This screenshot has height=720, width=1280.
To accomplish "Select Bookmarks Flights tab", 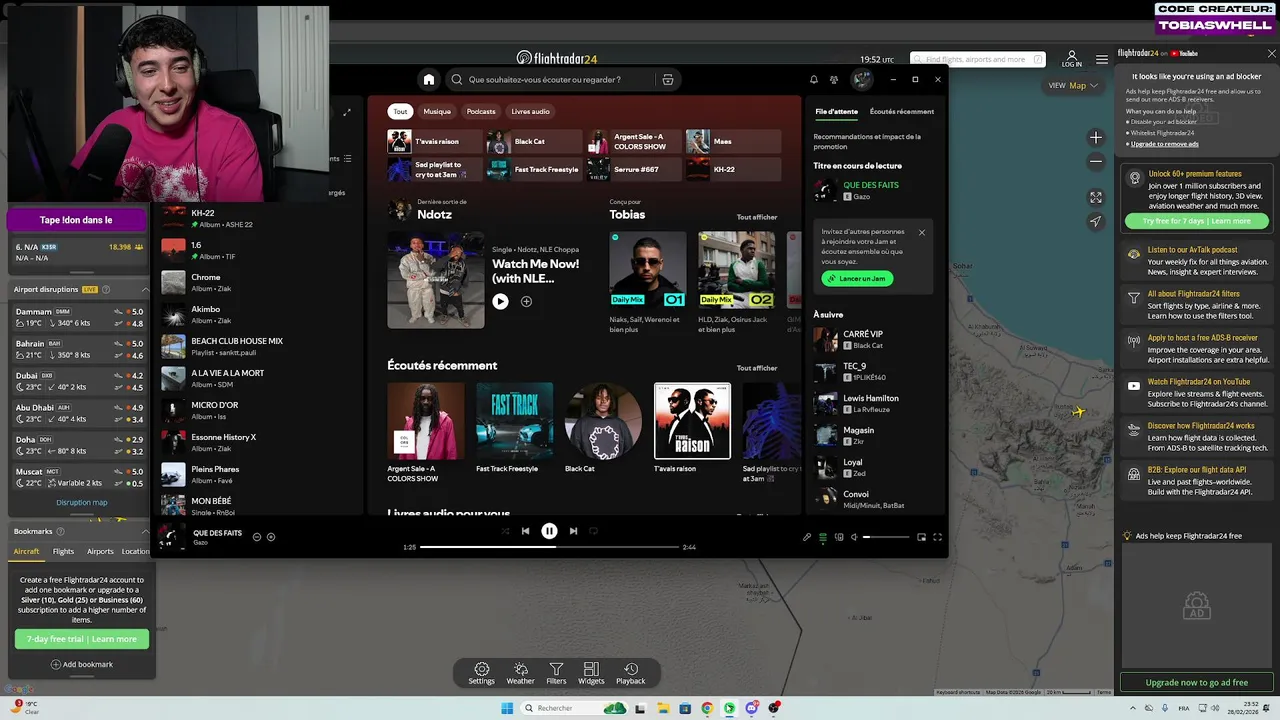I will click(63, 552).
